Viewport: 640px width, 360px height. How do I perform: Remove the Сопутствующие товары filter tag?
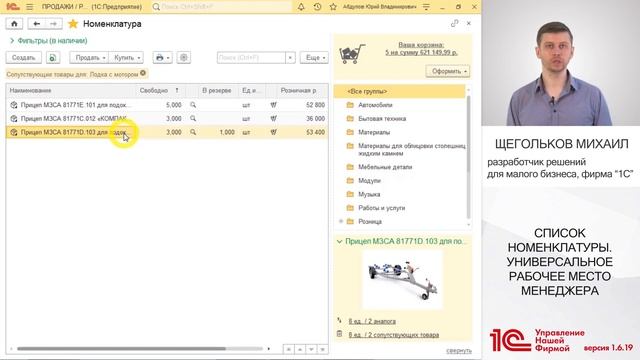click(x=143, y=73)
